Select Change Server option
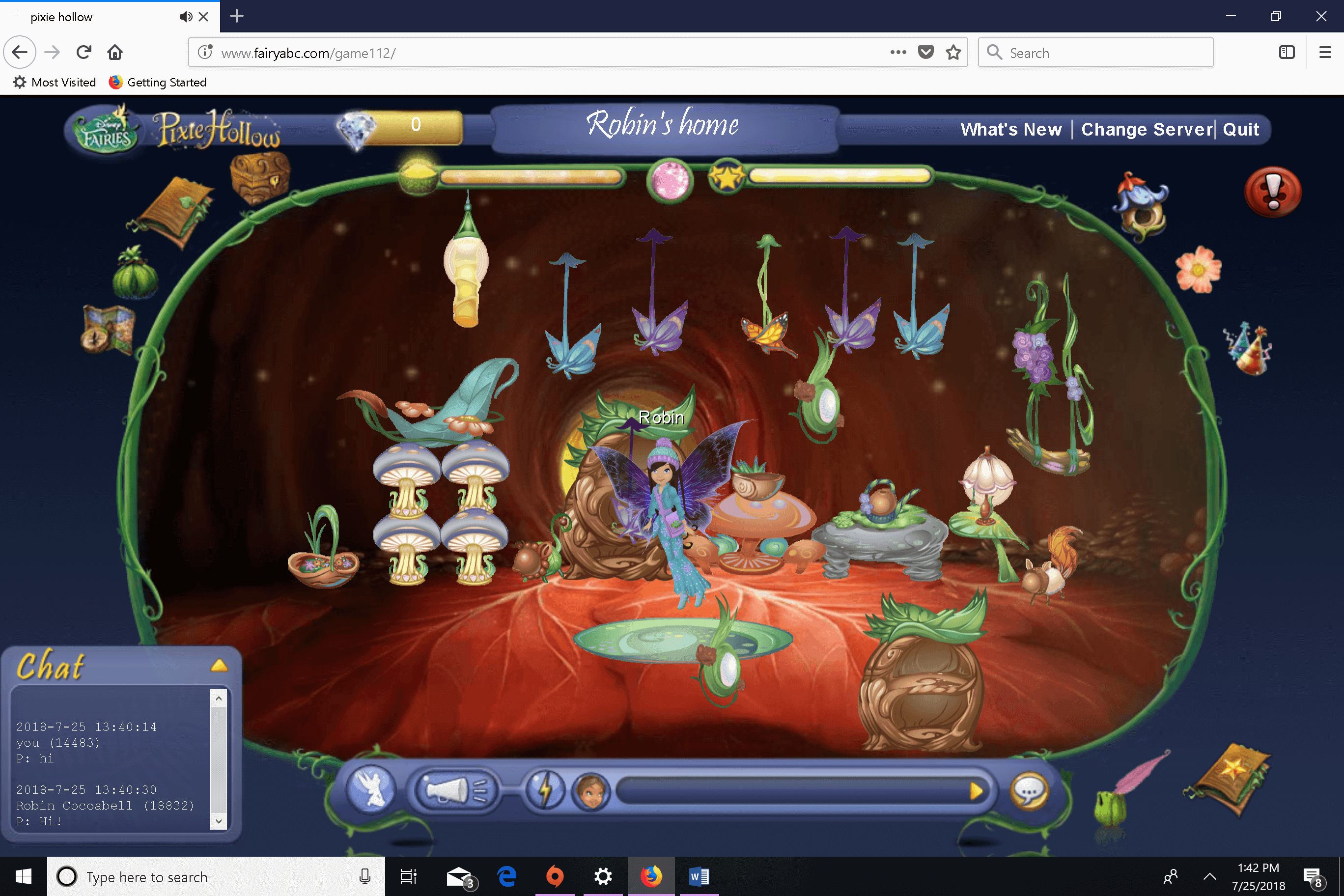Screen dimensions: 1344x896 point(1147,129)
